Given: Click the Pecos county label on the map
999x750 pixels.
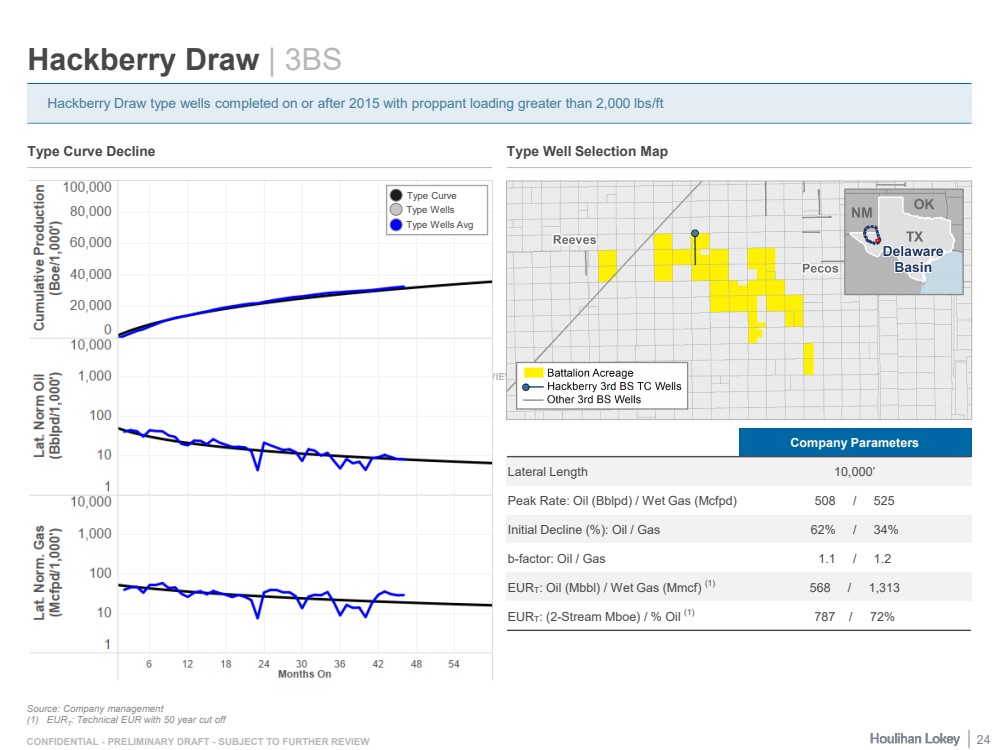Looking at the screenshot, I should (820, 269).
